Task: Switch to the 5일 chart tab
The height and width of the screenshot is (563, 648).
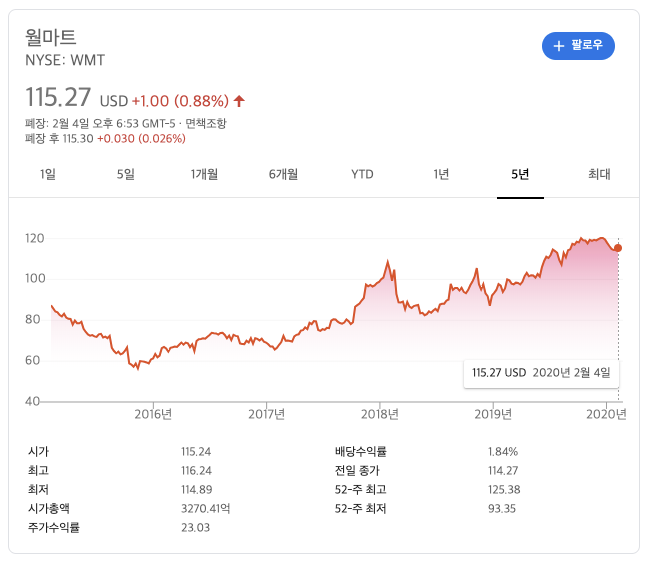Action: tap(126, 174)
